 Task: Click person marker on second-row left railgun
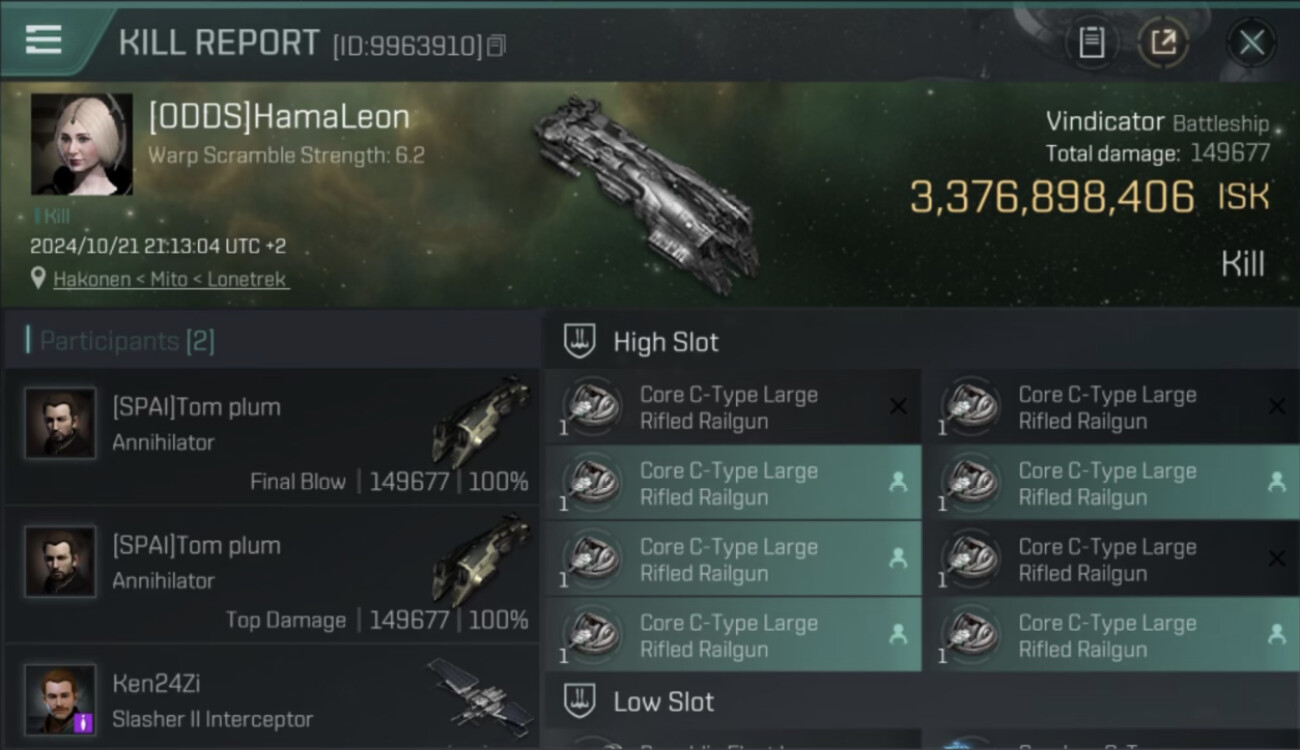898,482
